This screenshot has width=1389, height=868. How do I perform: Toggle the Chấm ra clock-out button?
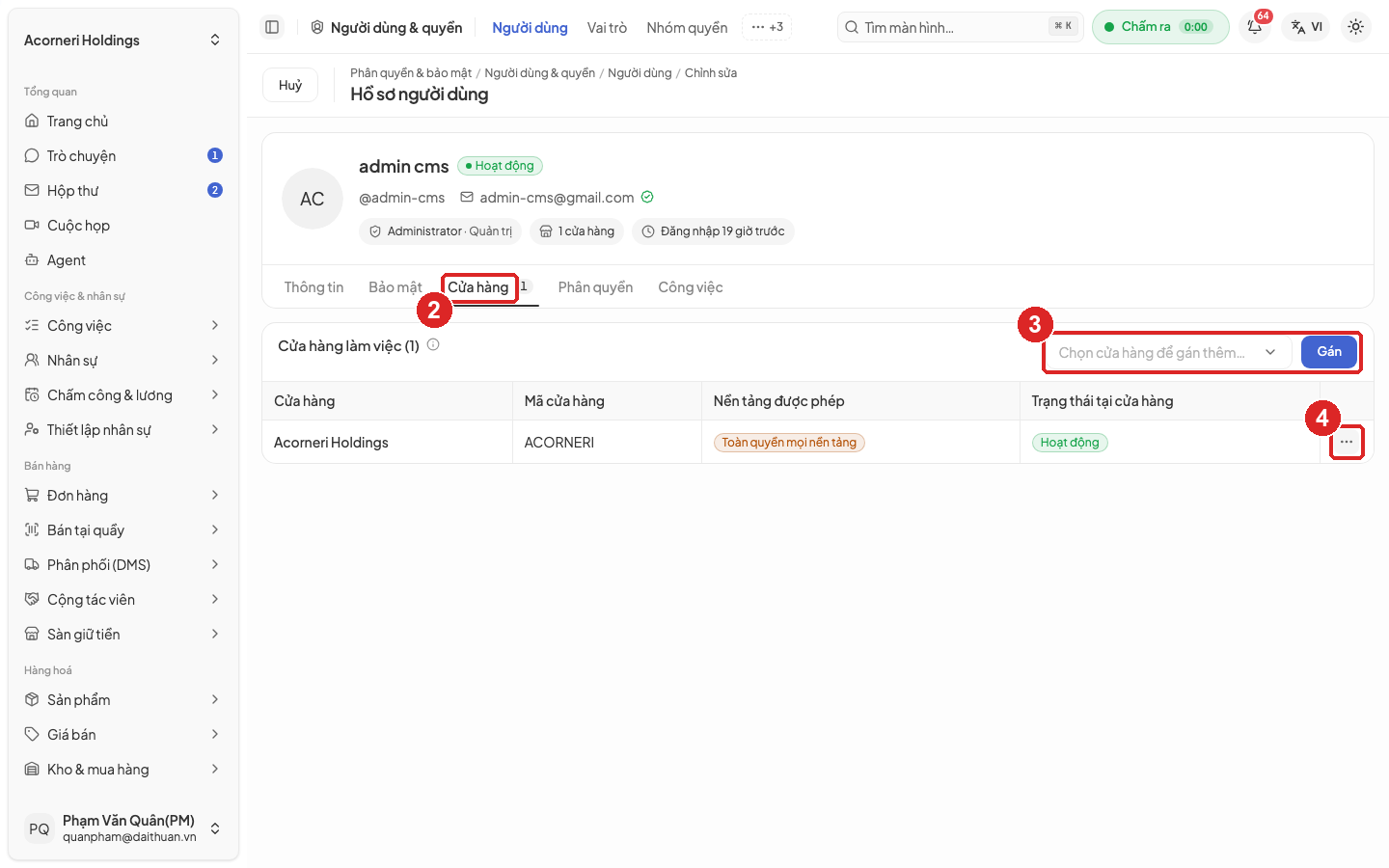(x=1160, y=27)
